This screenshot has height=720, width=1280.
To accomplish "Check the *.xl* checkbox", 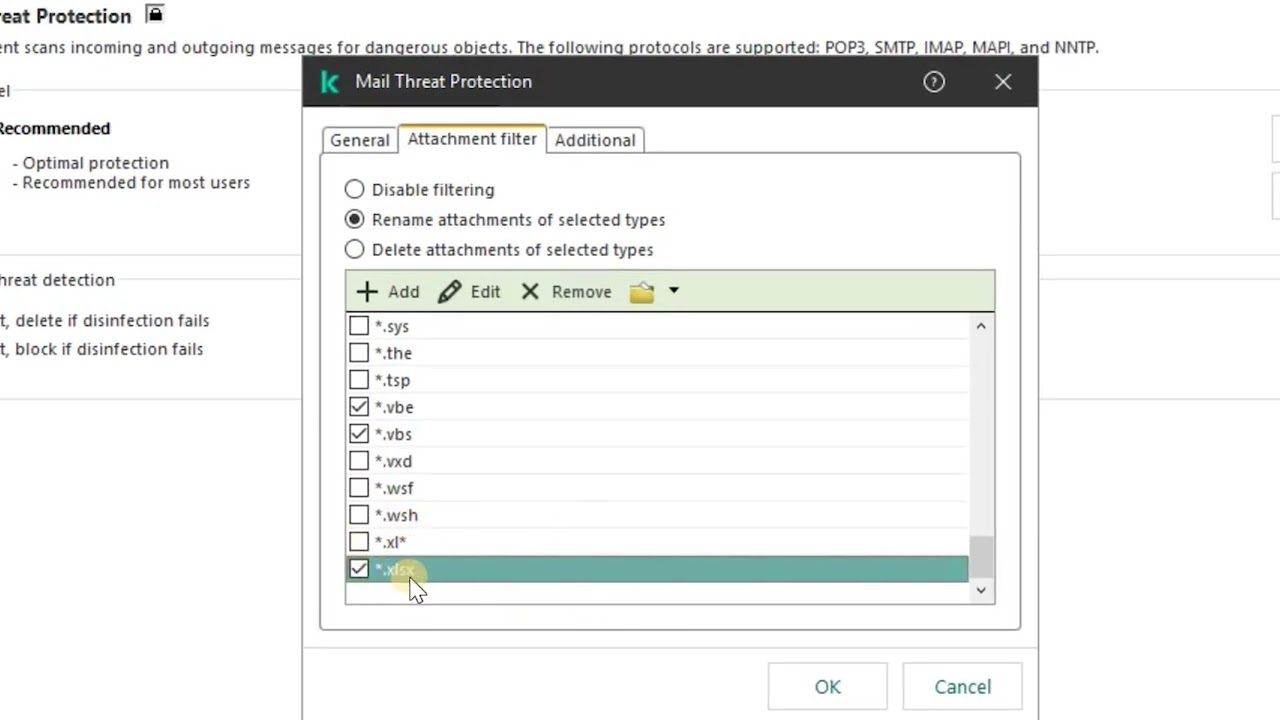I will coord(359,542).
